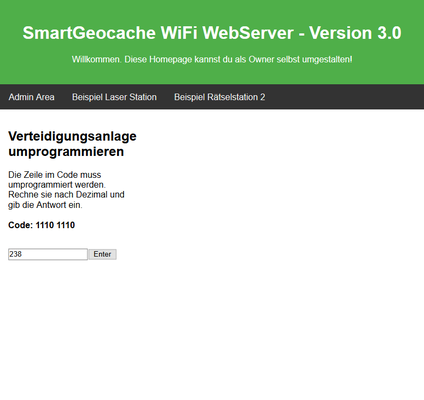Click the line 'umprogrammiert werden.'
The image size is (424, 400).
click(x=57, y=185)
